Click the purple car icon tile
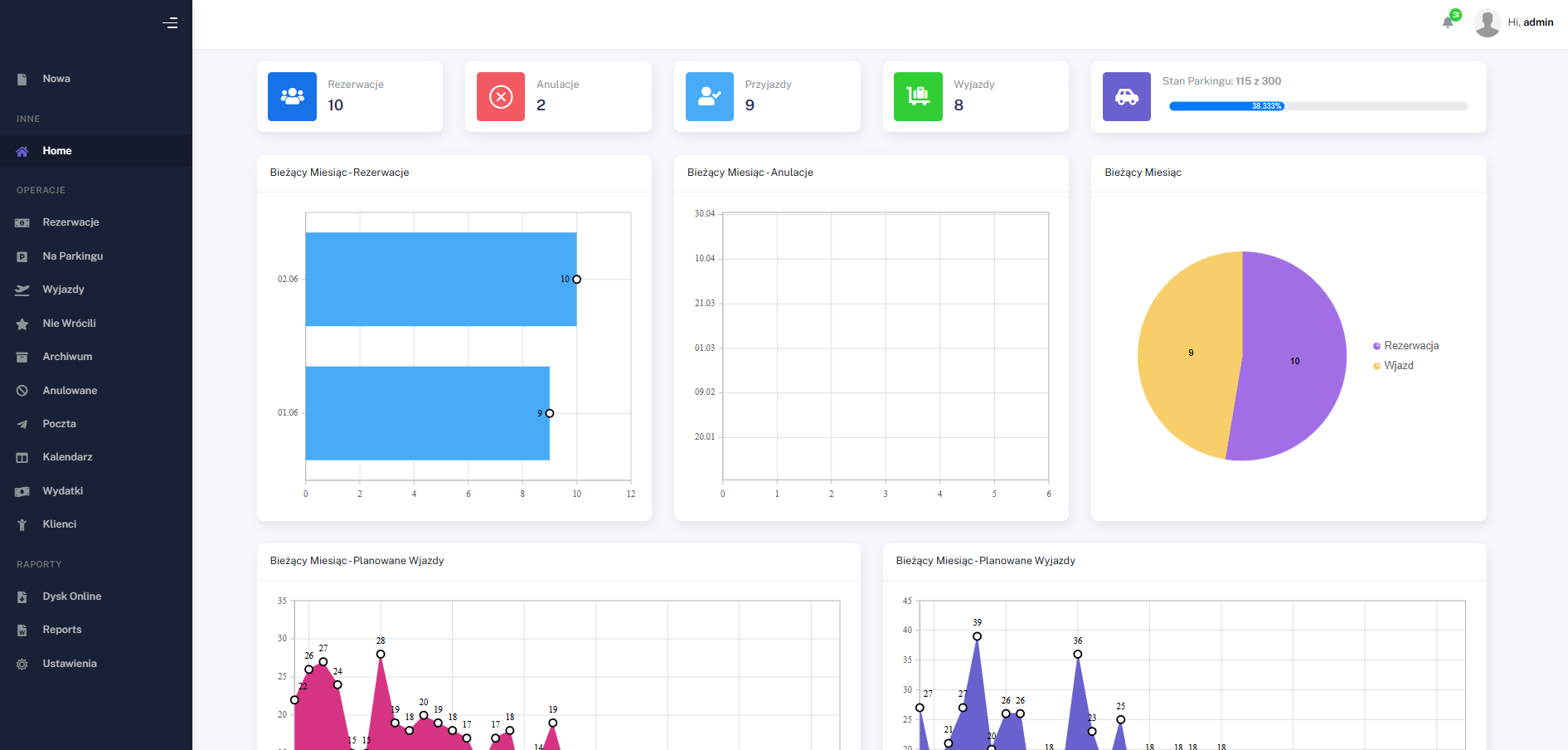The width and height of the screenshot is (1568, 750). 1127,96
